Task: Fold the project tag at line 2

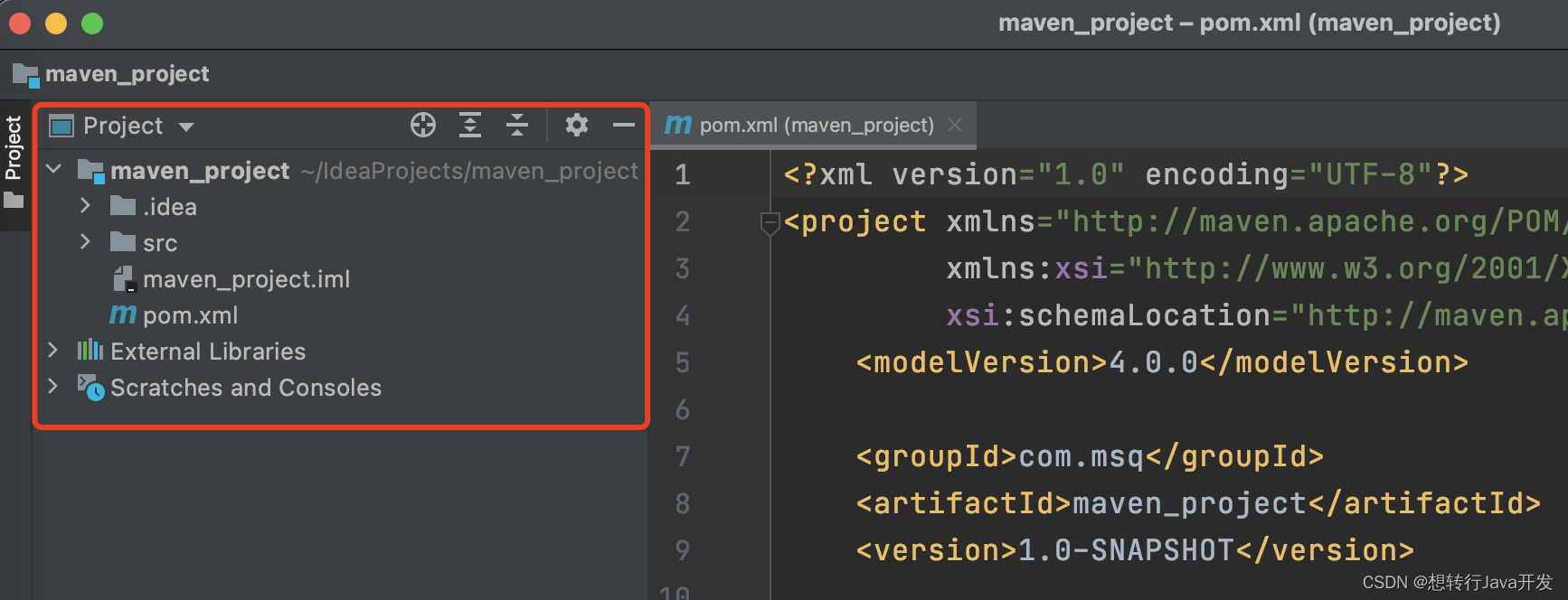Action: click(770, 222)
